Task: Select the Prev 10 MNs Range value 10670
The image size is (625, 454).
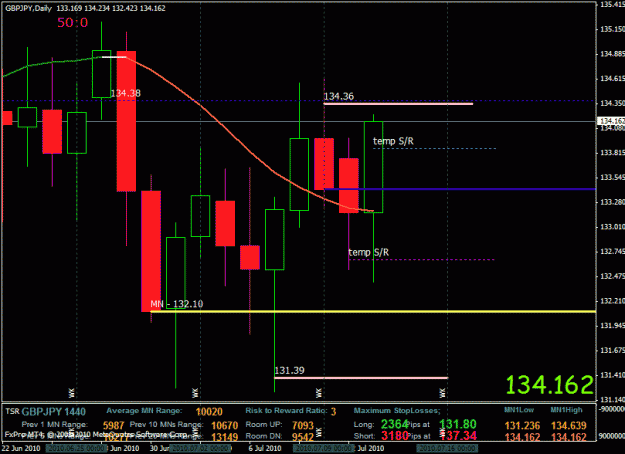Action: (224, 426)
